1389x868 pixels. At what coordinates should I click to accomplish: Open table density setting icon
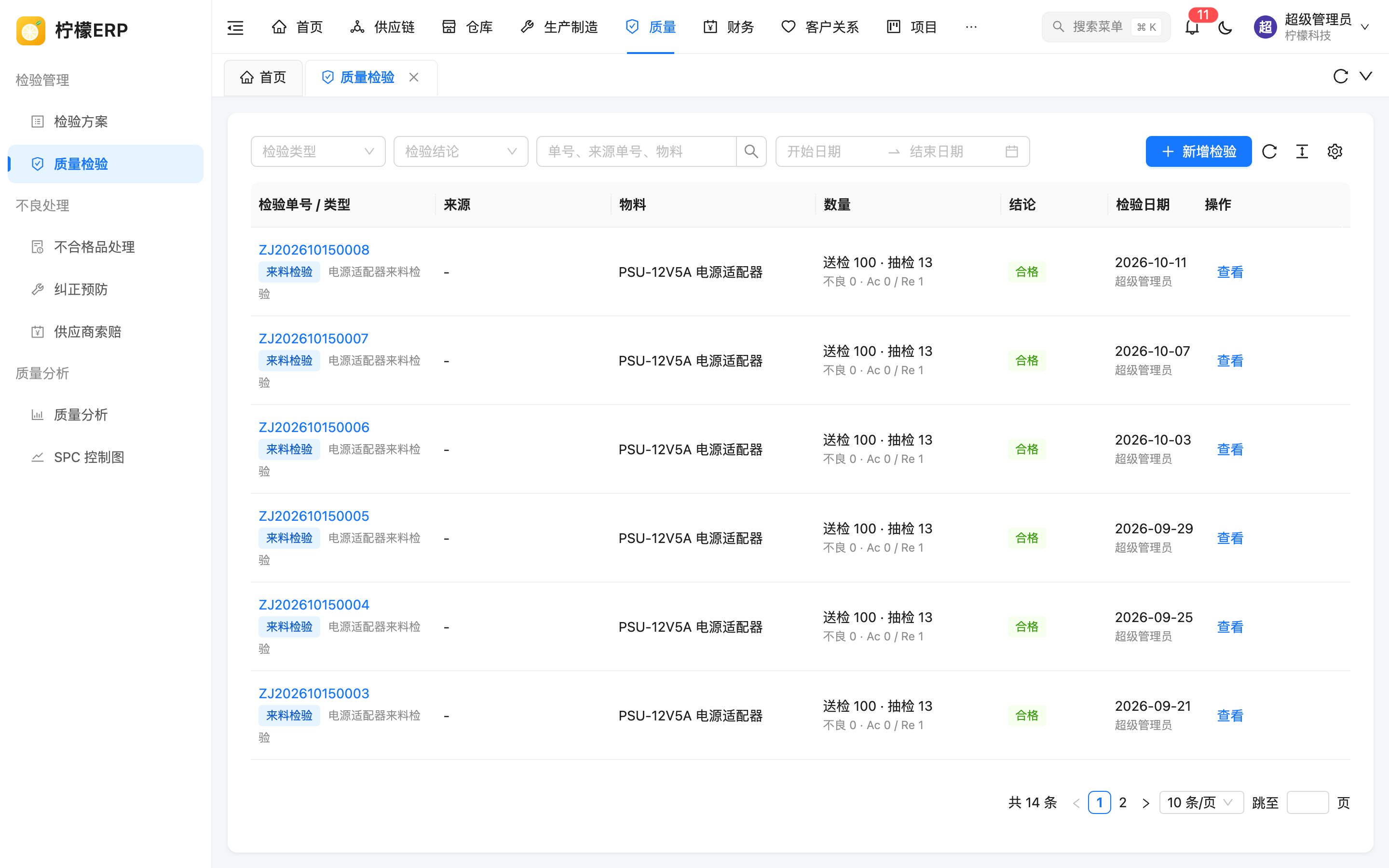pos(1302,151)
